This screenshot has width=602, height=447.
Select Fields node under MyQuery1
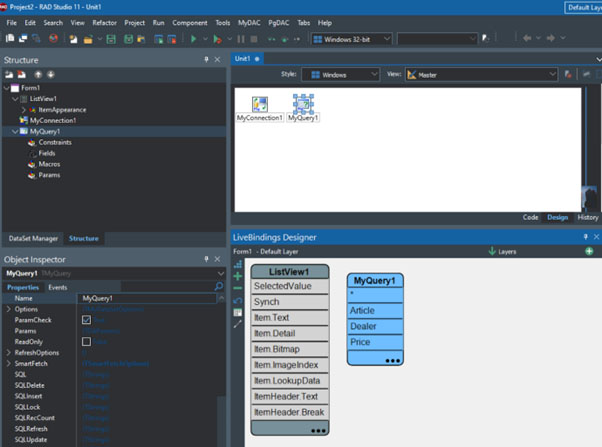tap(46, 153)
